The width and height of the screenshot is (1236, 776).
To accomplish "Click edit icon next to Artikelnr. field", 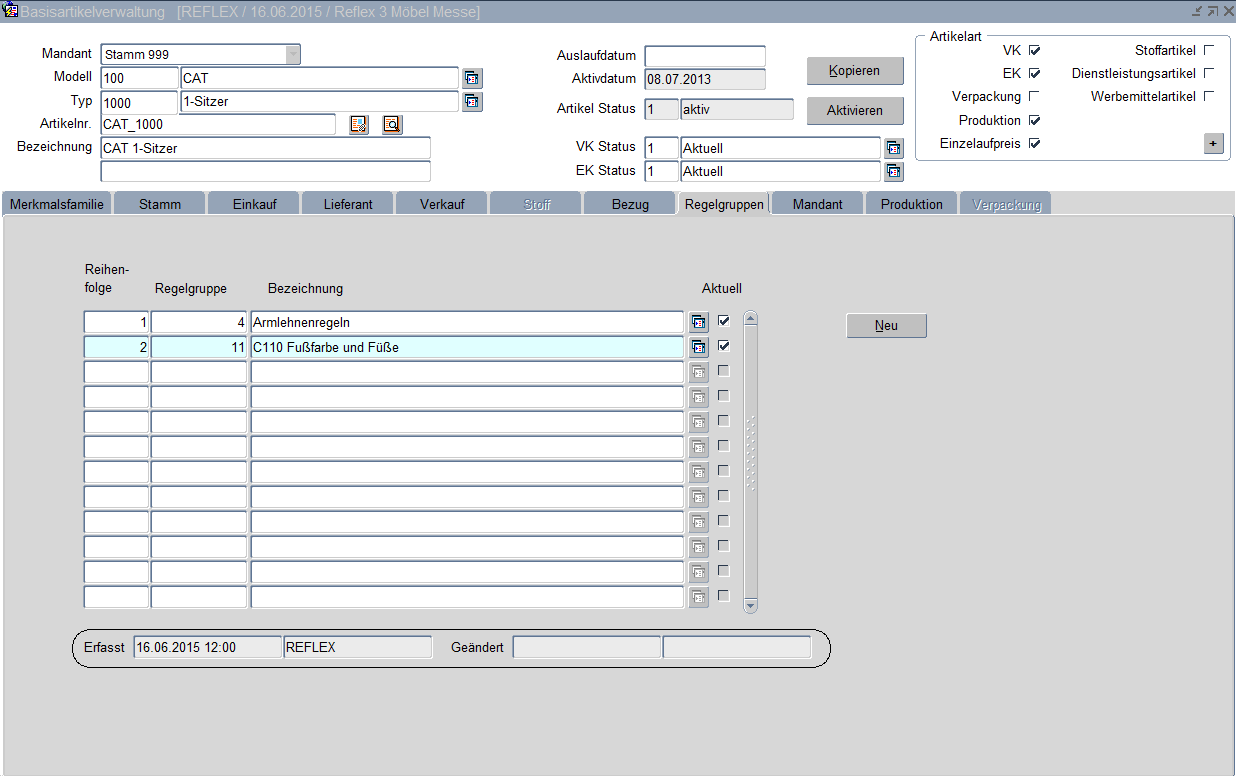I will (359, 124).
